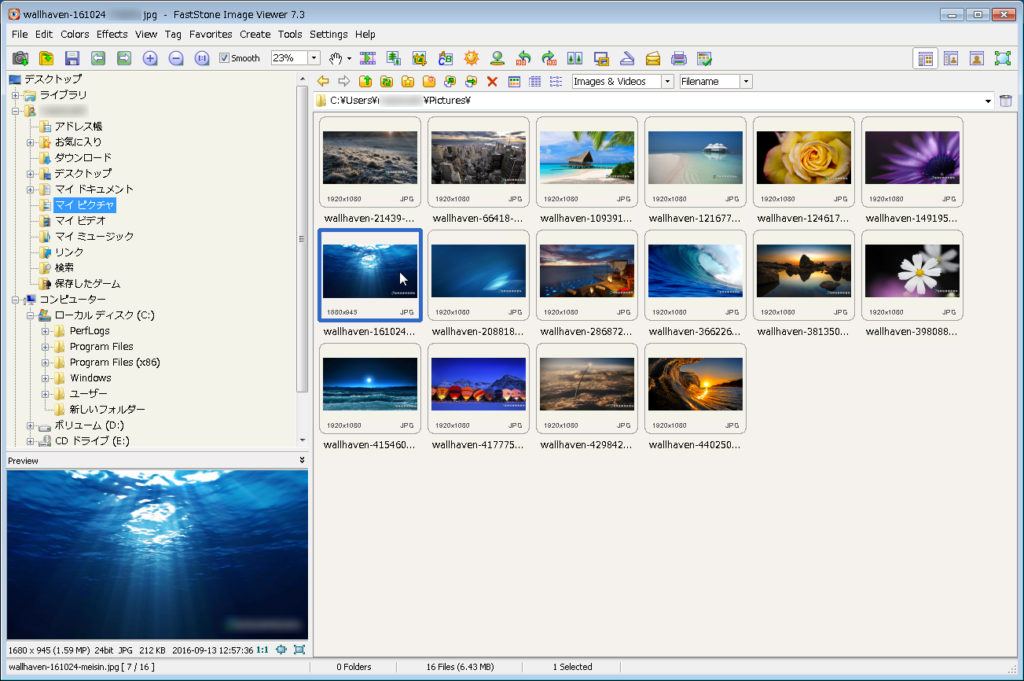Open the Adjust Lighting sun icon
Viewport: 1024px width, 681px height.
472,59
